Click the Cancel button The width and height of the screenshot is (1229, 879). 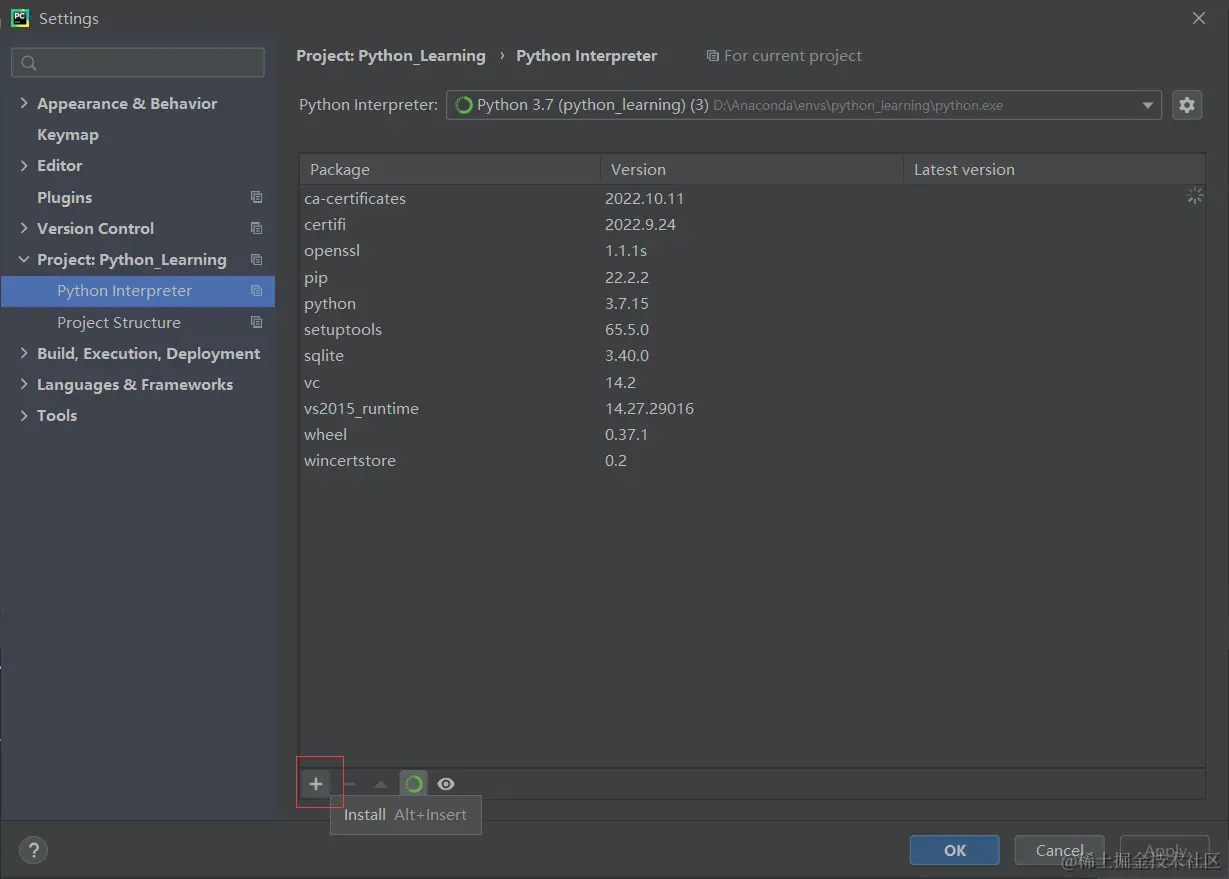tap(1059, 850)
